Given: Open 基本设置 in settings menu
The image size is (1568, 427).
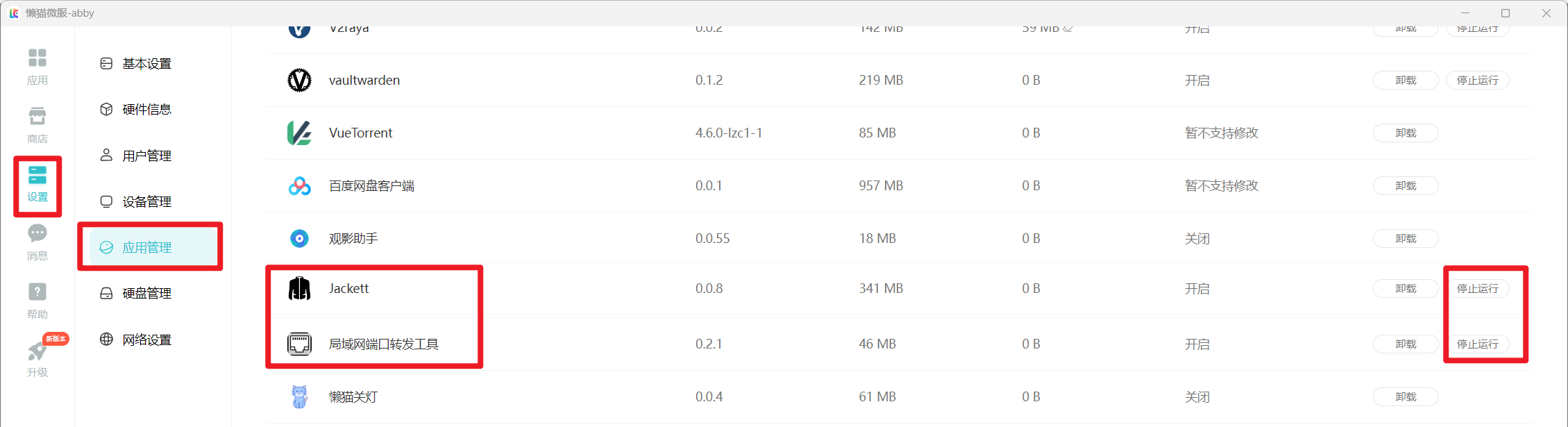Looking at the screenshot, I should click(146, 63).
